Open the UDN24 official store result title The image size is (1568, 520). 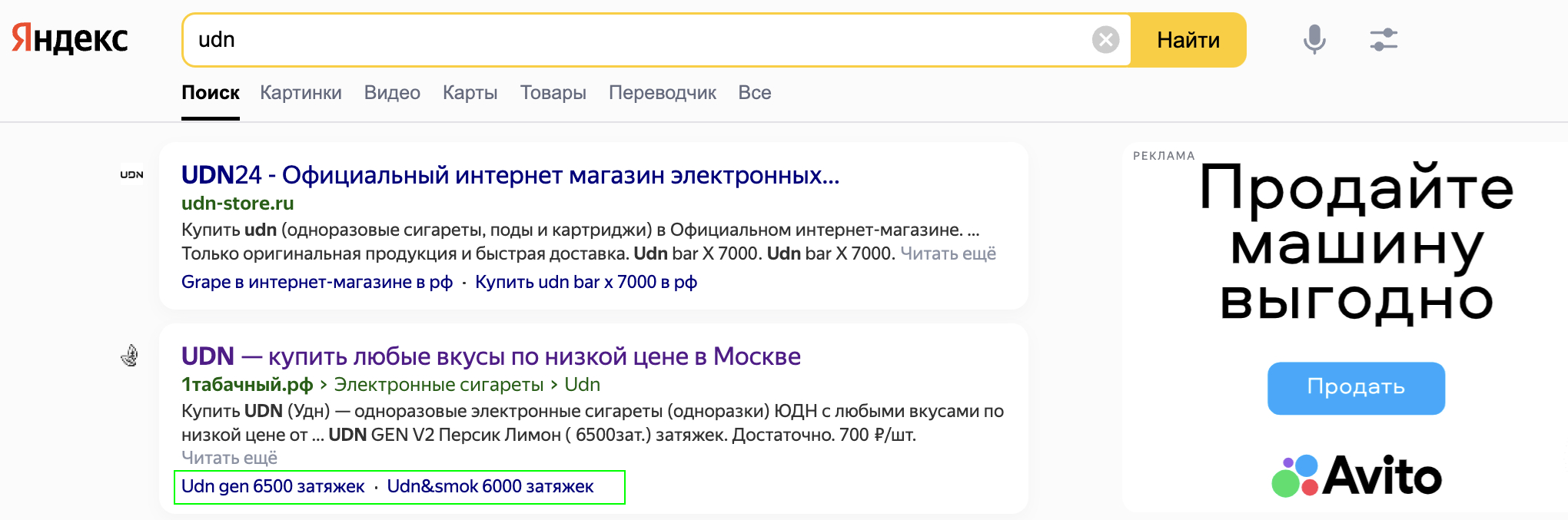point(510,175)
